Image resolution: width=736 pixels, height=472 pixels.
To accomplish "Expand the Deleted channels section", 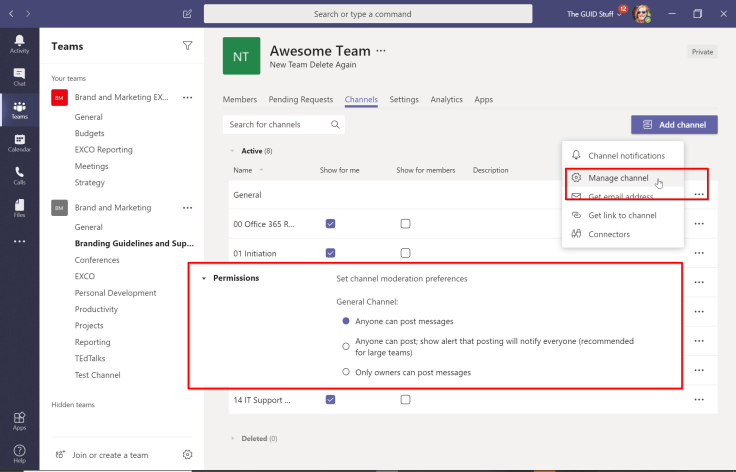I will 233,438.
